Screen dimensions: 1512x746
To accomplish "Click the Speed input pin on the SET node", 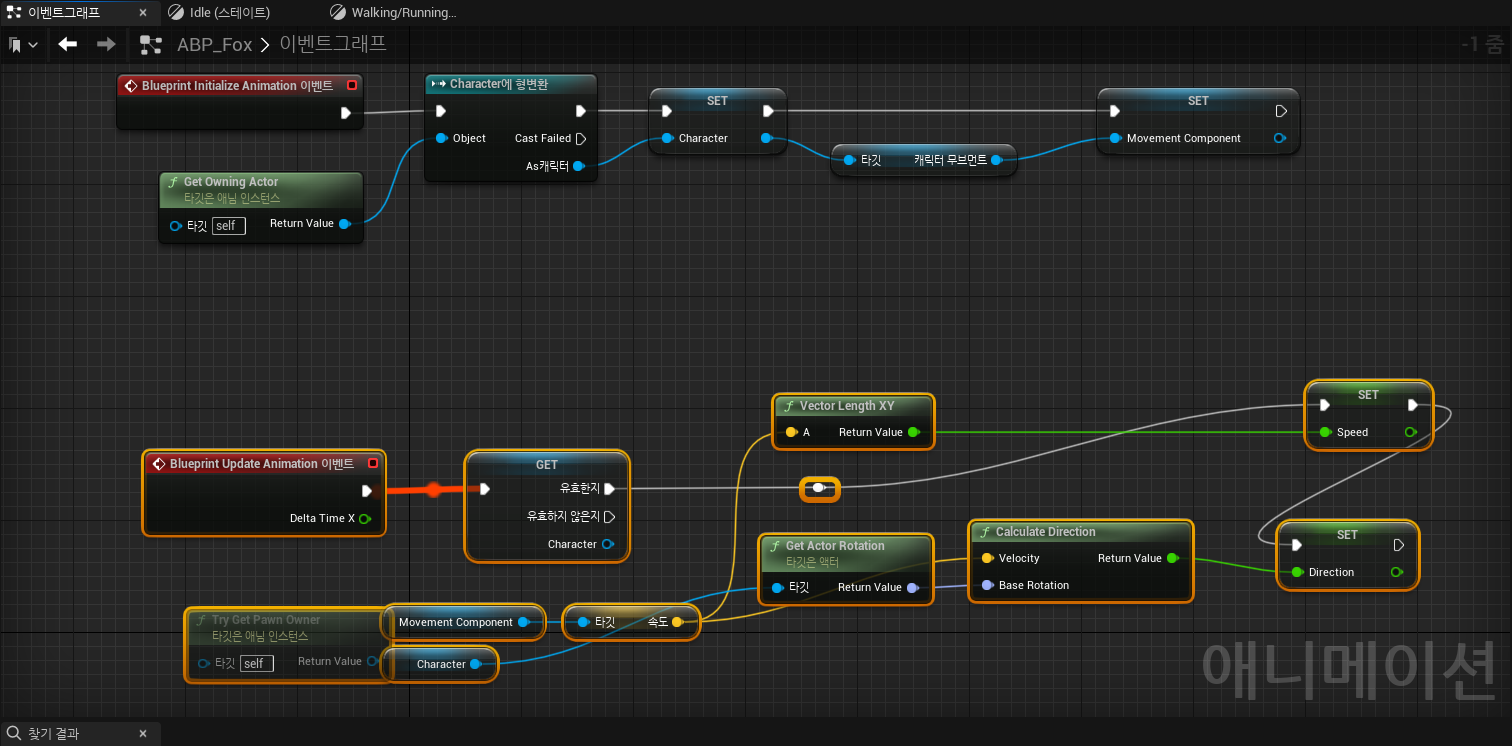I will [x=1325, y=432].
